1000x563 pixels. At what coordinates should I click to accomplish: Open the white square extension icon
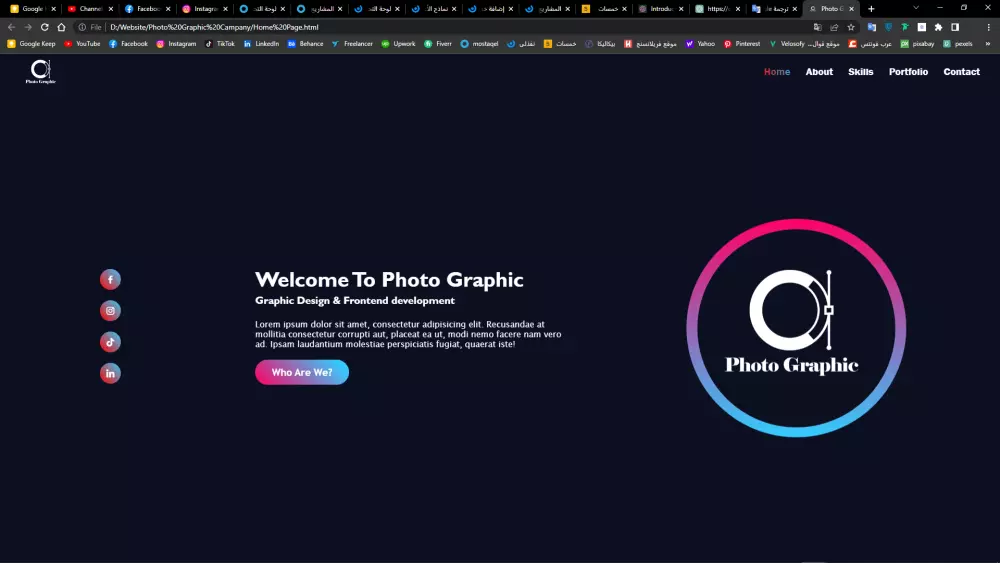[922, 27]
